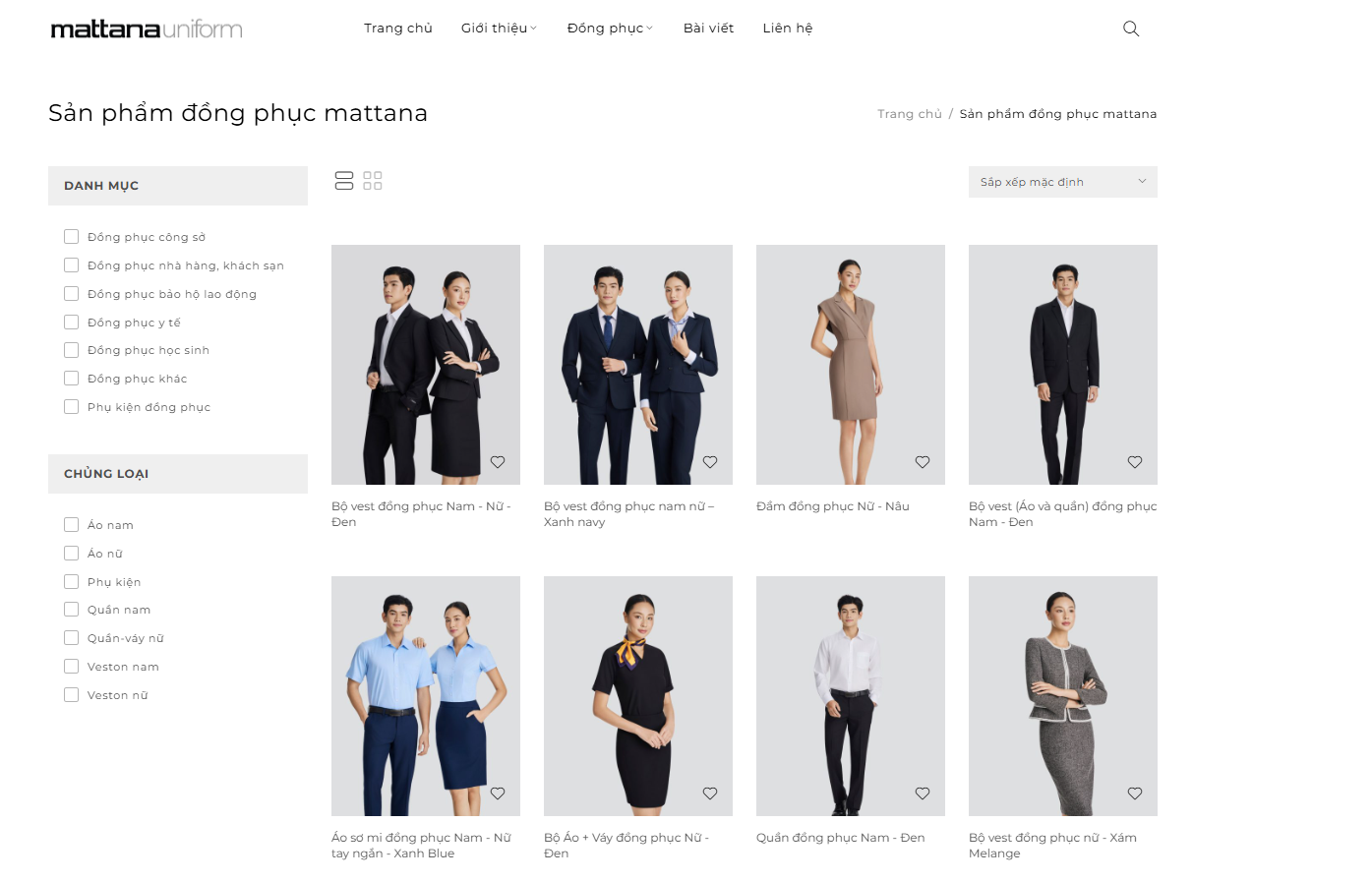Screen dimensions: 1372x882
Task: Open the Sắp xếp mặc định sort dropdown
Action: point(1062,182)
